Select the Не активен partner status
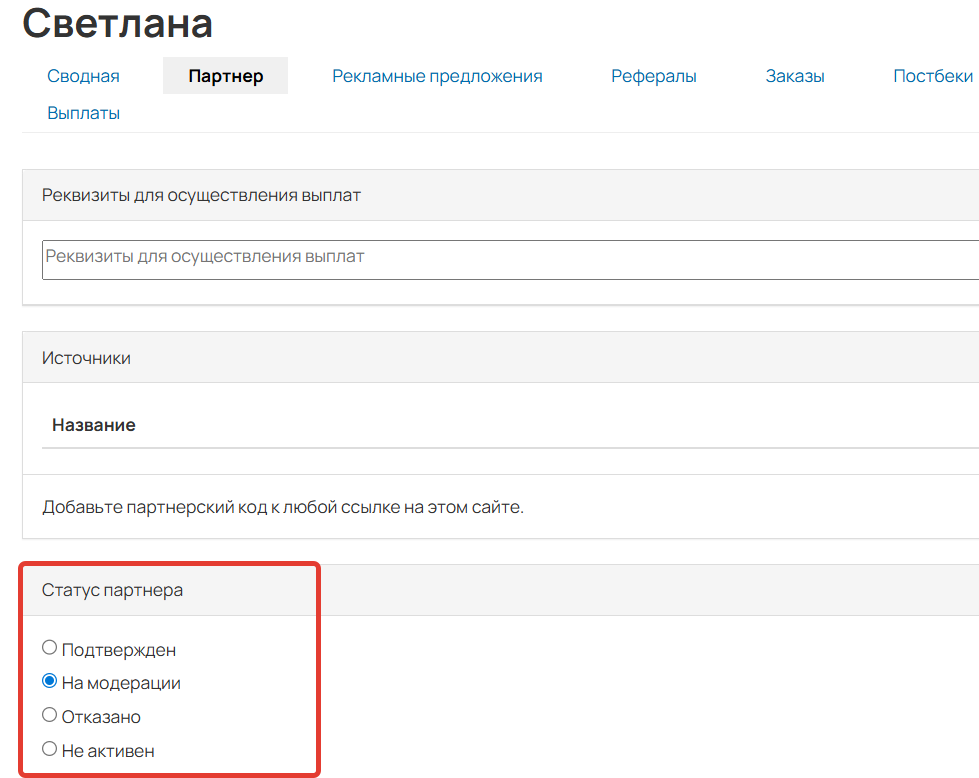The height and width of the screenshot is (778, 979). tap(48, 748)
